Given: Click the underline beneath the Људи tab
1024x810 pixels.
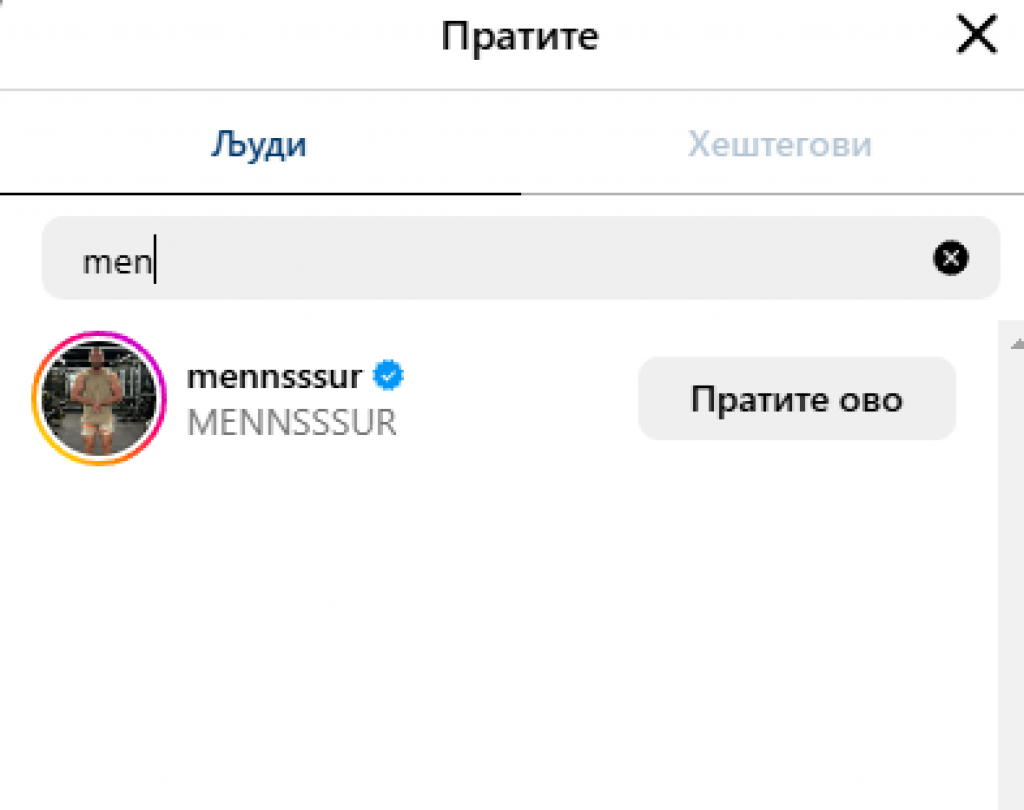Looking at the screenshot, I should coord(260,192).
